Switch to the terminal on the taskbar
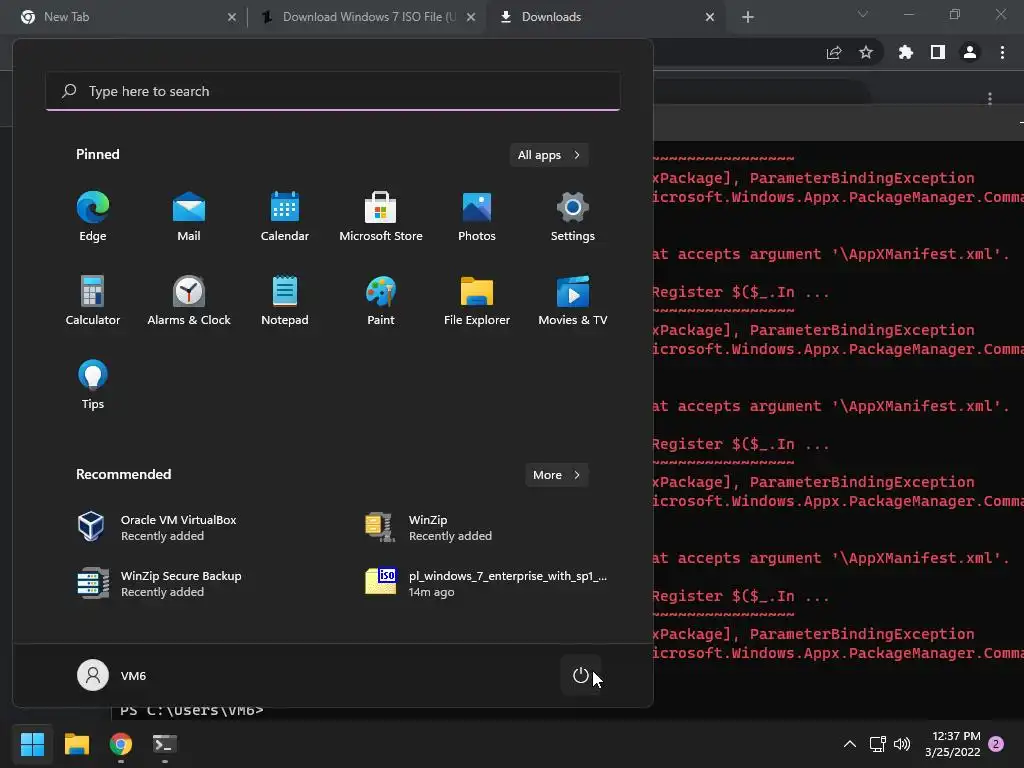Image resolution: width=1024 pixels, height=768 pixels. [x=165, y=744]
